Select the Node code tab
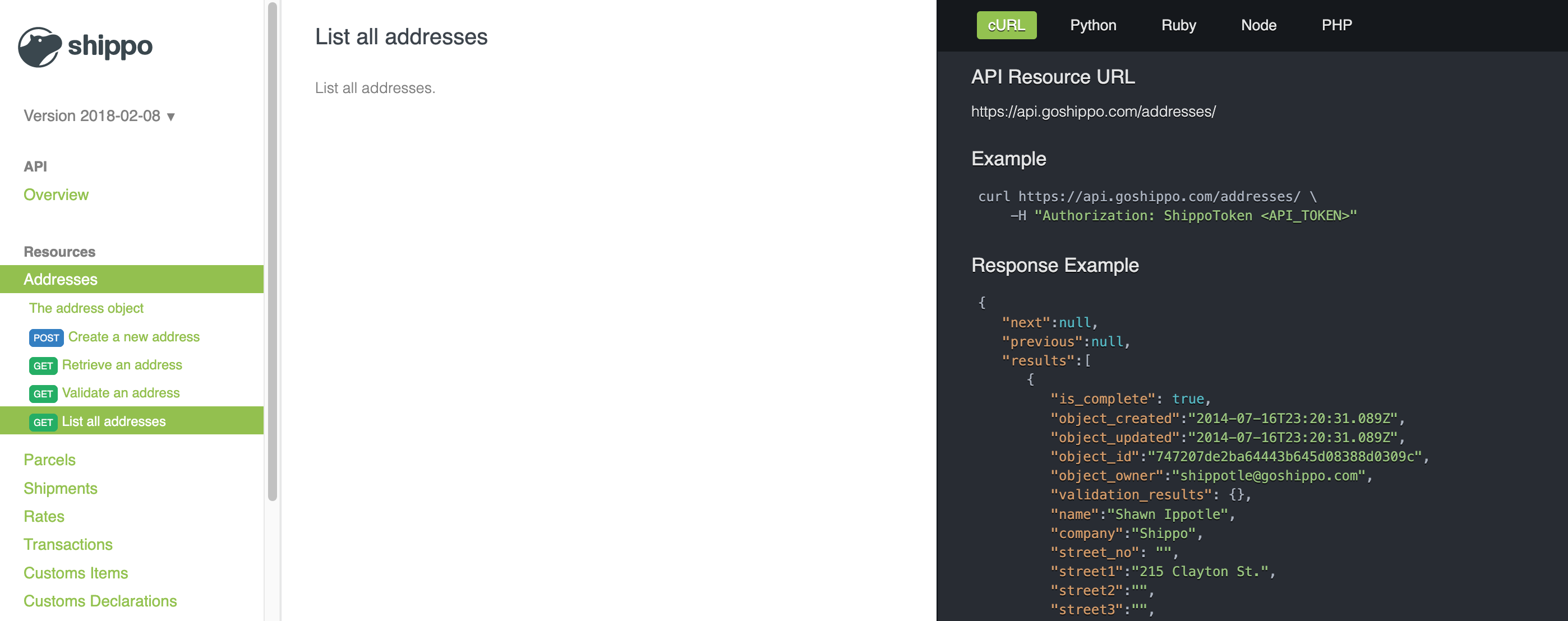 click(1258, 25)
